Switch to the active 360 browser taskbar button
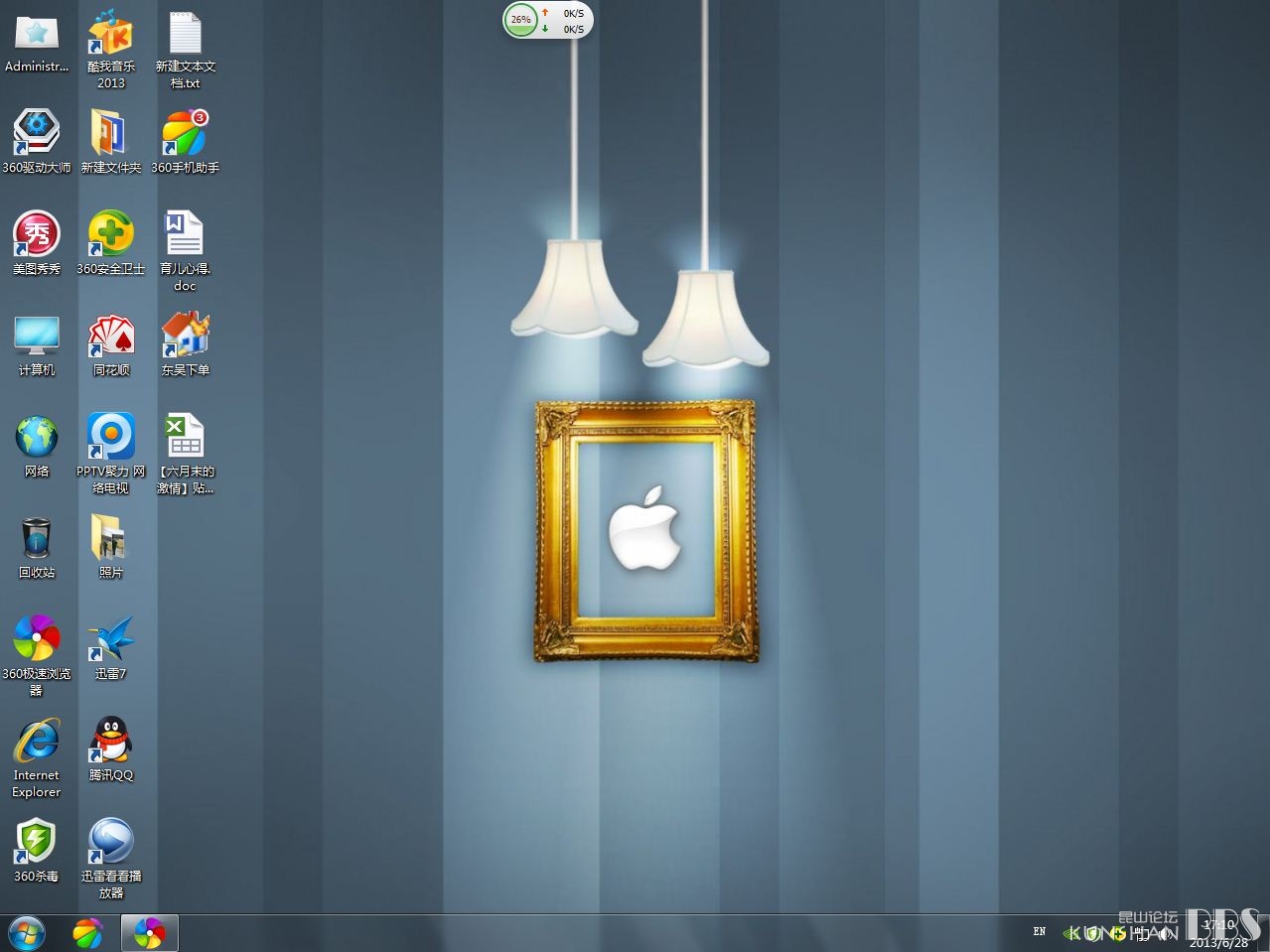1270x952 pixels. click(150, 933)
